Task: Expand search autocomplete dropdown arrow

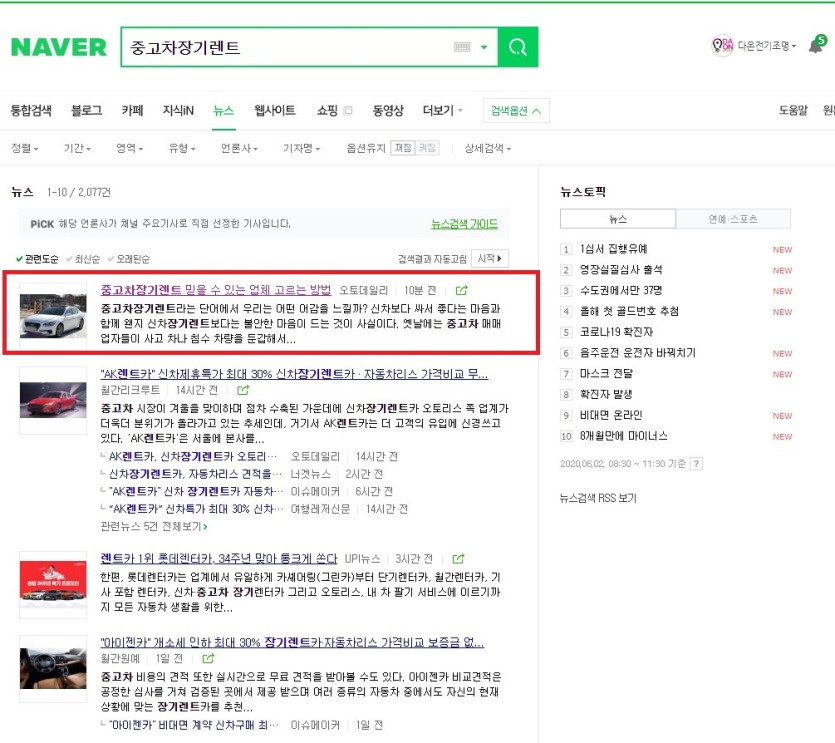Action: coord(484,47)
